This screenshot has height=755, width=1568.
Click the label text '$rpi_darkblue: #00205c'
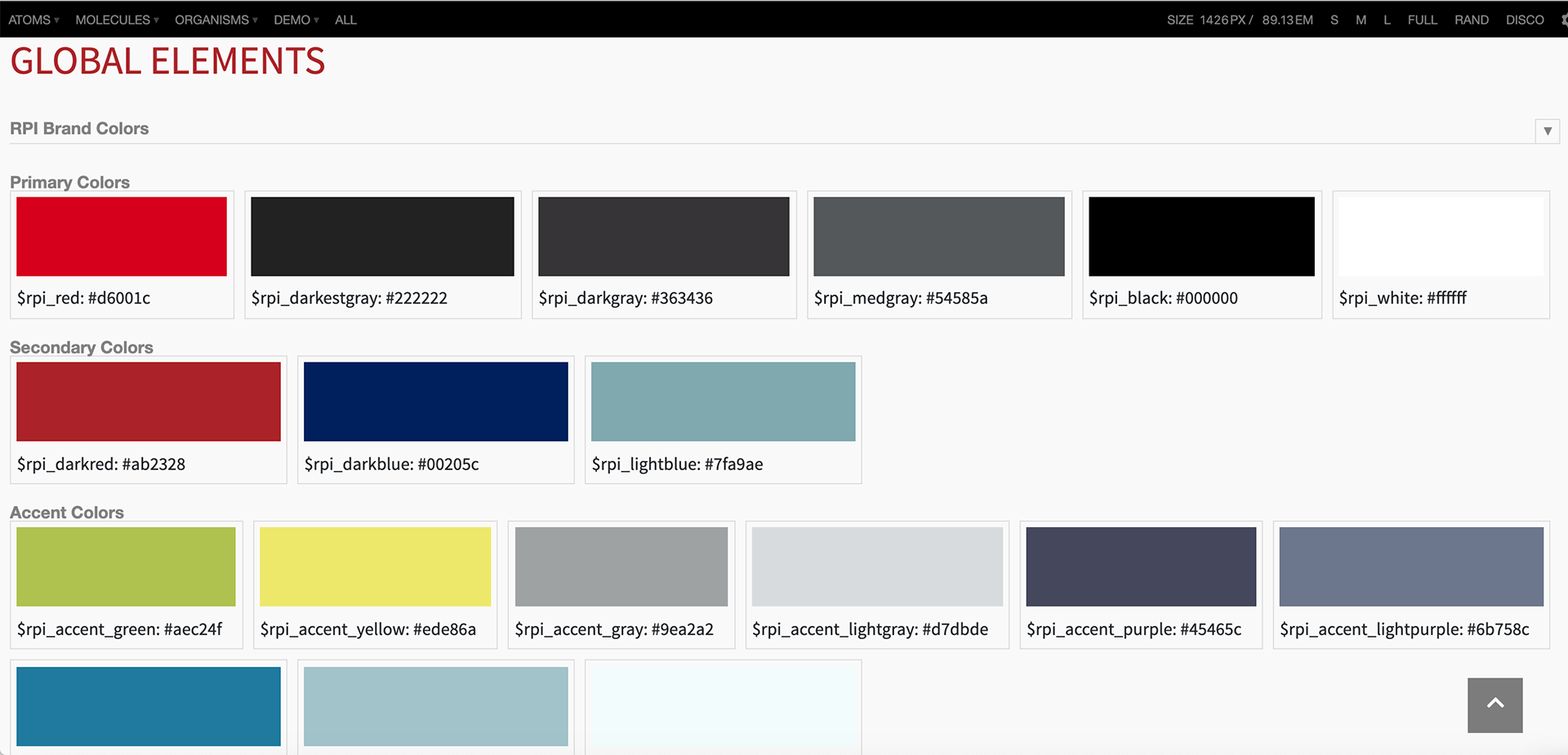(x=391, y=464)
